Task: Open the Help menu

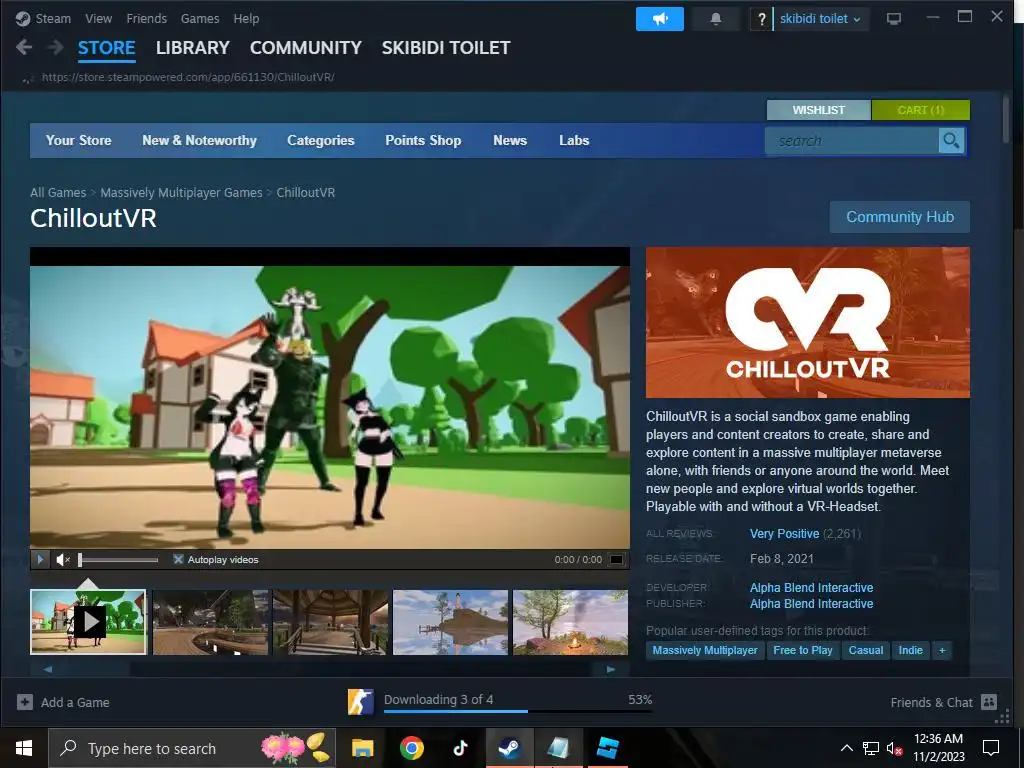Action: 246,19
